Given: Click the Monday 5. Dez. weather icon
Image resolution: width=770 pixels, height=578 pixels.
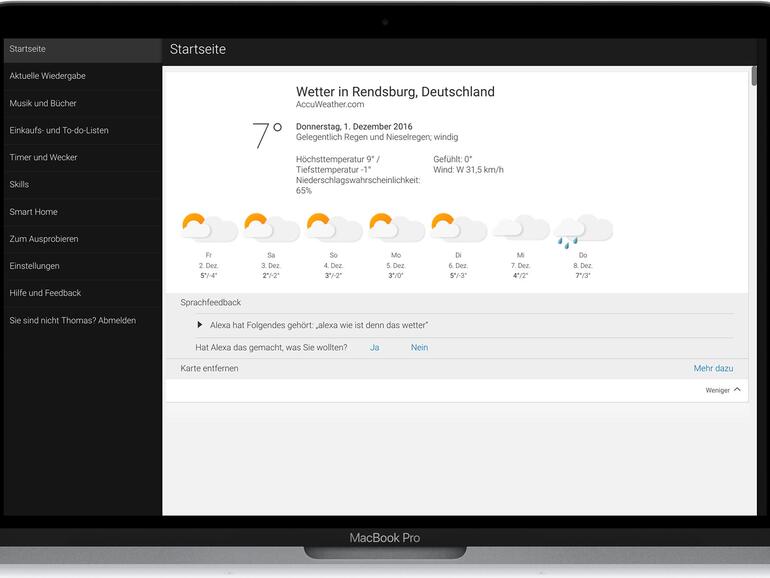Looking at the screenshot, I should pyautogui.click(x=396, y=228).
